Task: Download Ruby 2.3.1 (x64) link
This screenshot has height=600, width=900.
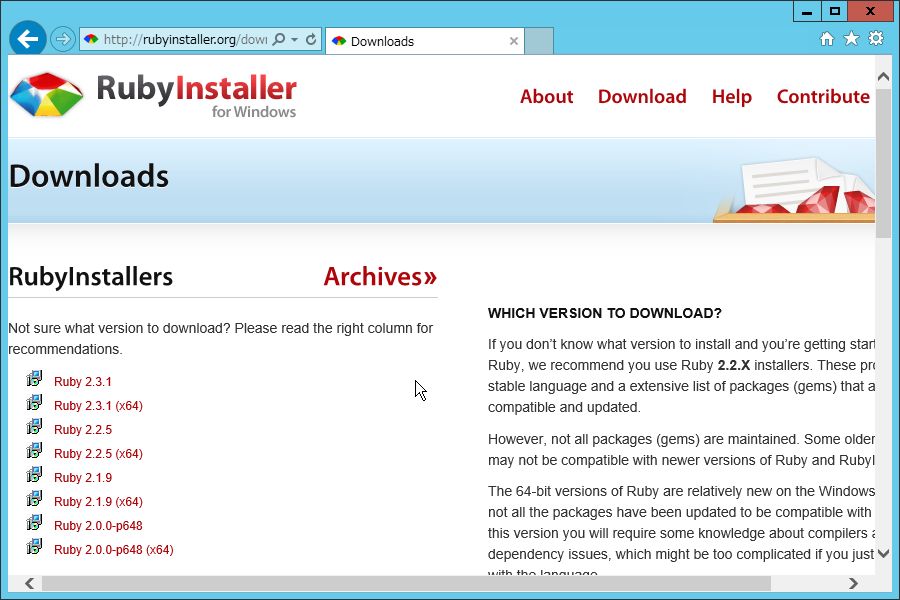Action: [98, 406]
